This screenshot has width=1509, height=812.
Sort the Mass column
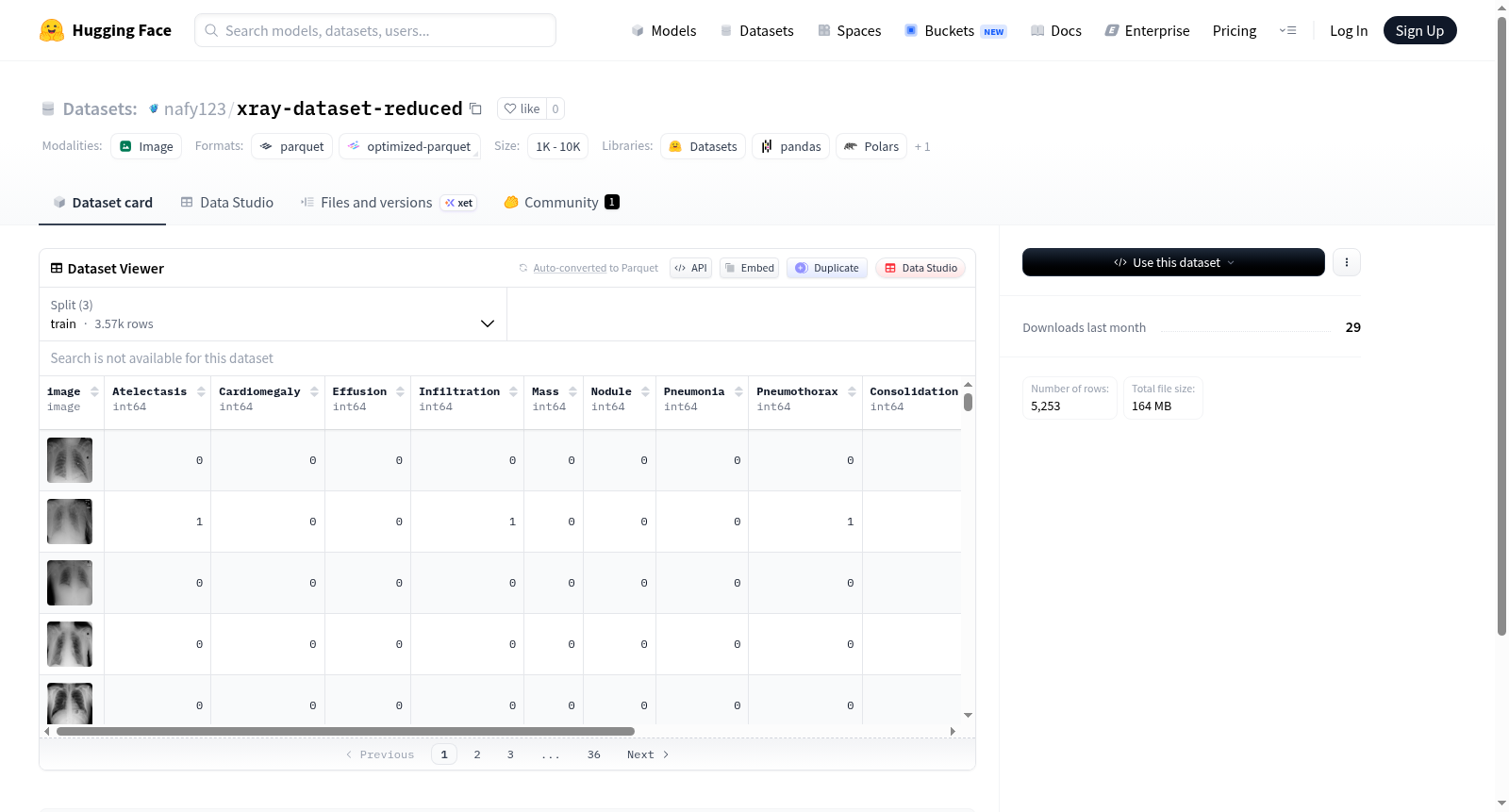coord(572,391)
